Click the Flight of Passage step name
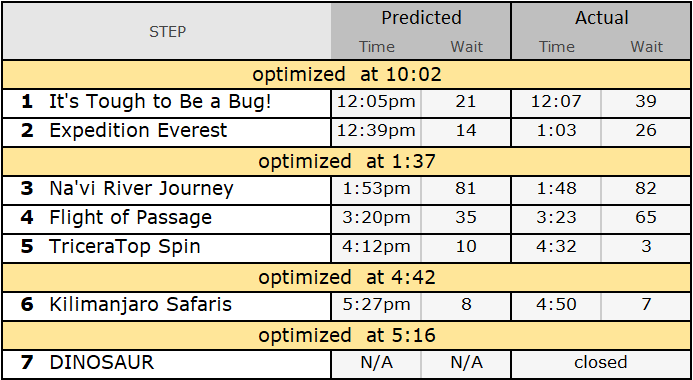The width and height of the screenshot is (693, 380). point(130,217)
